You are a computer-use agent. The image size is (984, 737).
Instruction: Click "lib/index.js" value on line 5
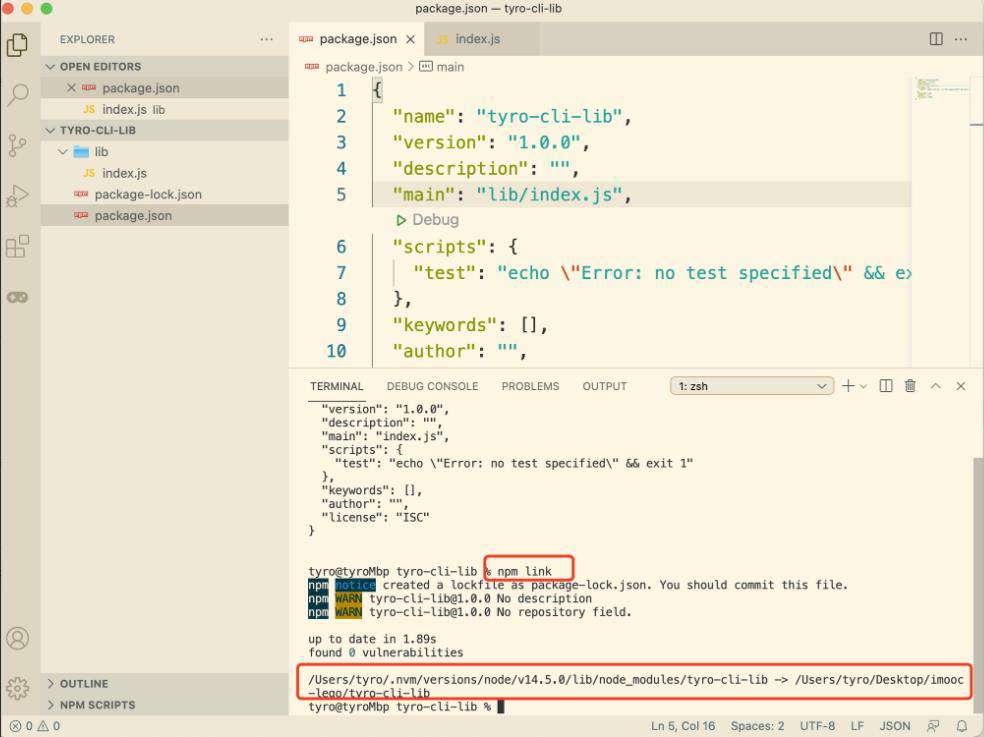point(549,195)
